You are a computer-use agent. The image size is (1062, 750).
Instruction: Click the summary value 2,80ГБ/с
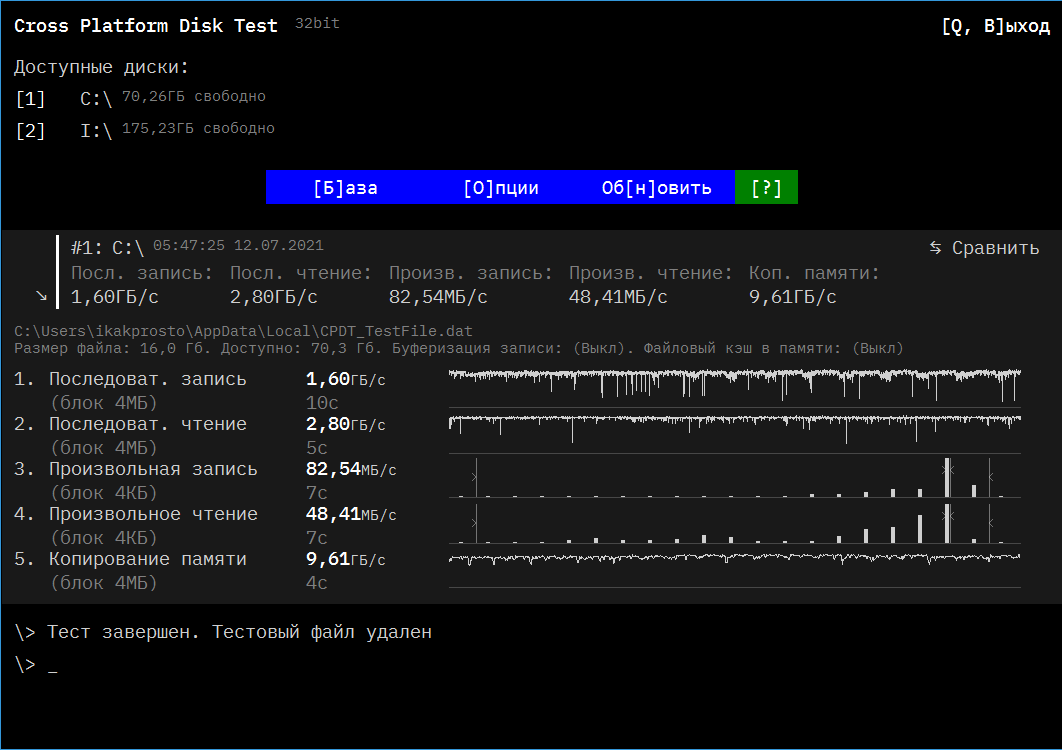274,297
